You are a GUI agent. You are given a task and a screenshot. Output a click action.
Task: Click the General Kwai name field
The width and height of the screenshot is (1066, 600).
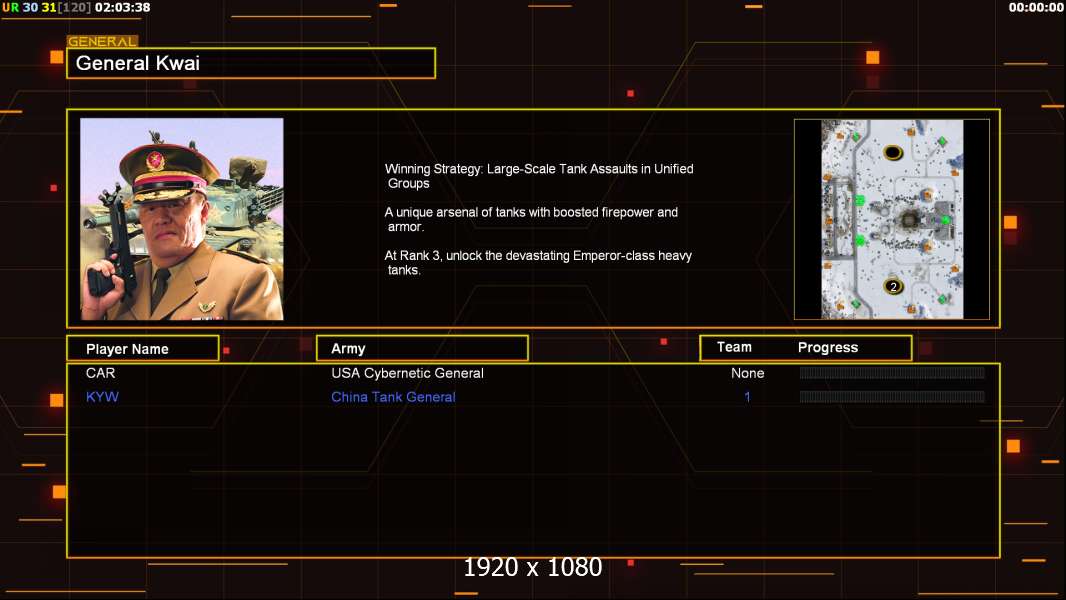tap(251, 63)
